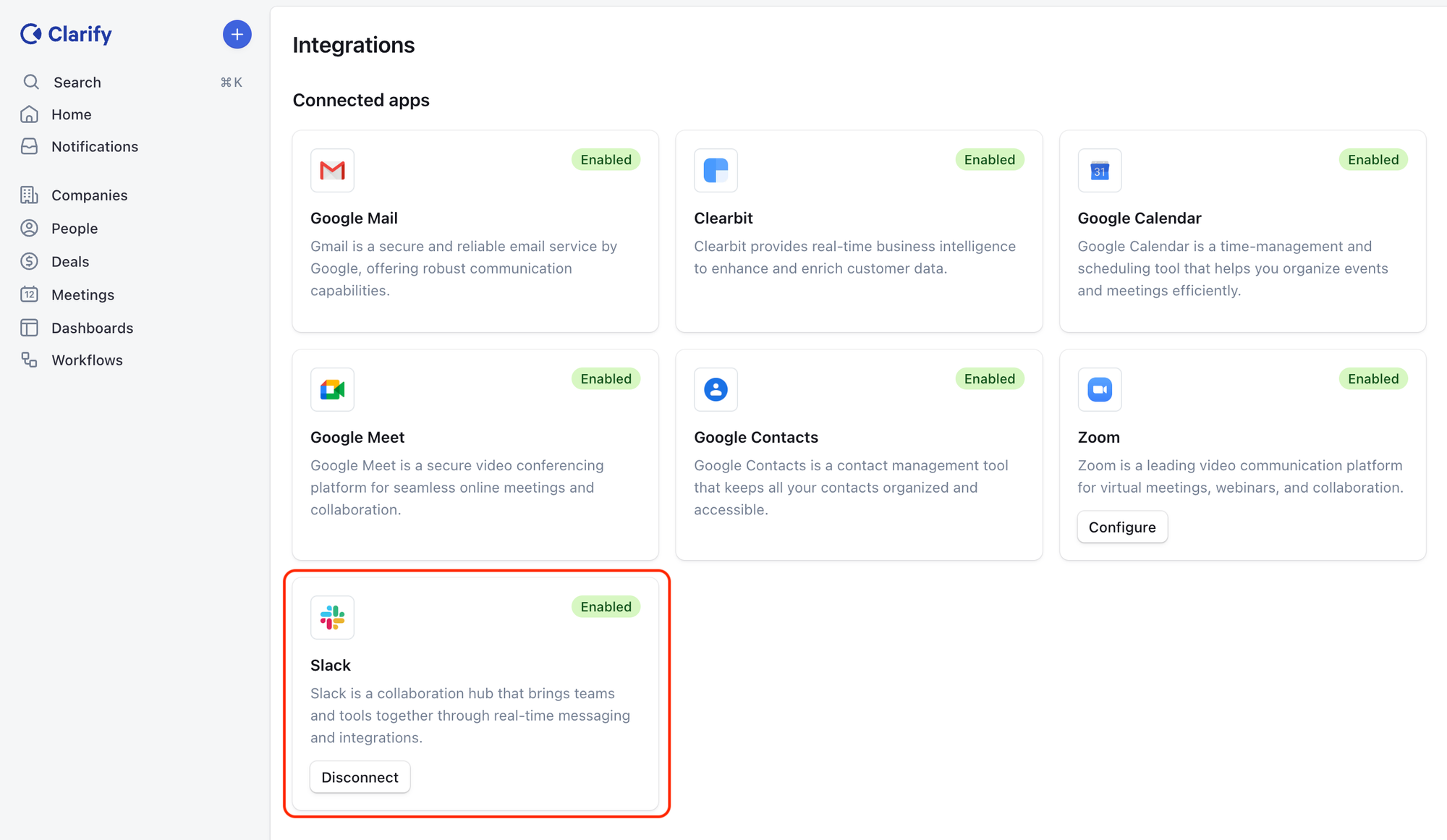Open the Search field in sidebar

coord(77,82)
